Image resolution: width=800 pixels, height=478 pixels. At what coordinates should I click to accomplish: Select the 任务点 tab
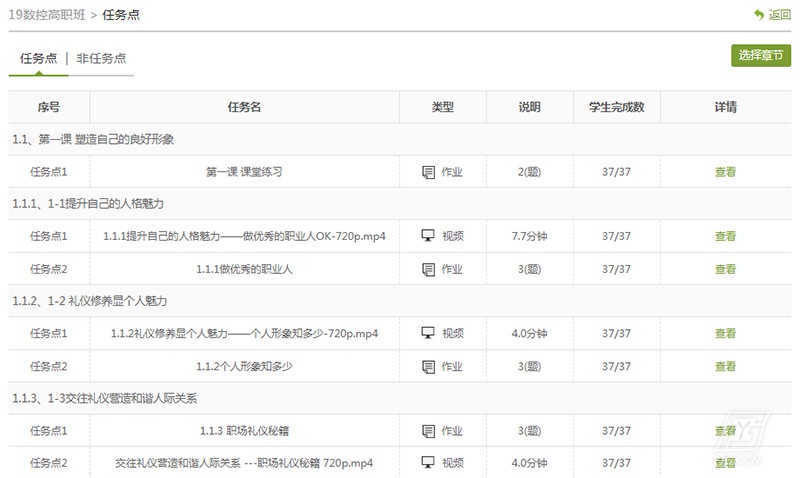click(x=38, y=58)
